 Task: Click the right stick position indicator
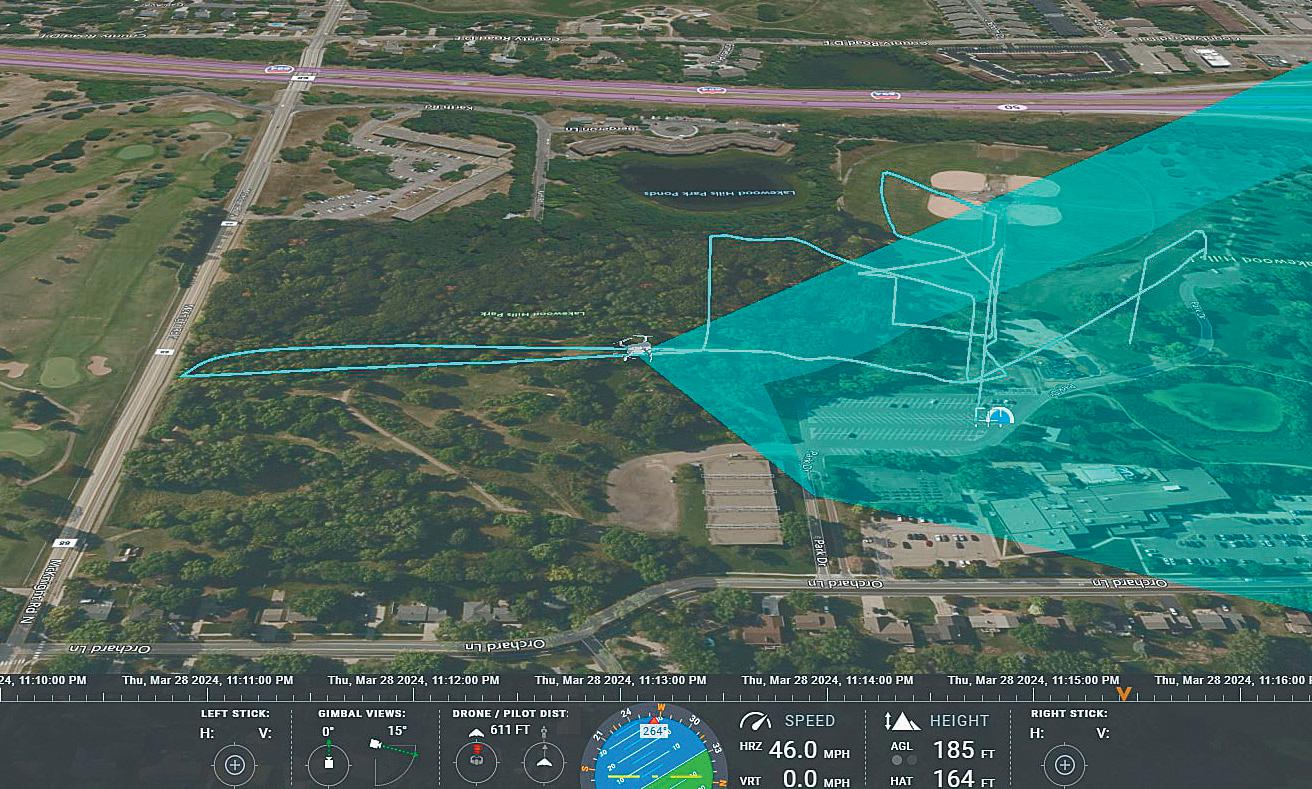pyautogui.click(x=1064, y=765)
